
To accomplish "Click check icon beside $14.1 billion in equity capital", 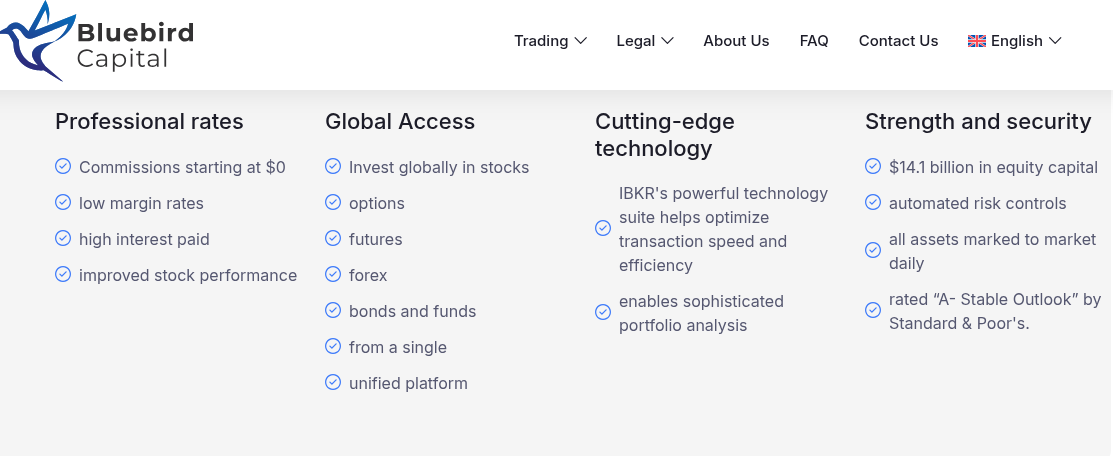I will tap(873, 166).
